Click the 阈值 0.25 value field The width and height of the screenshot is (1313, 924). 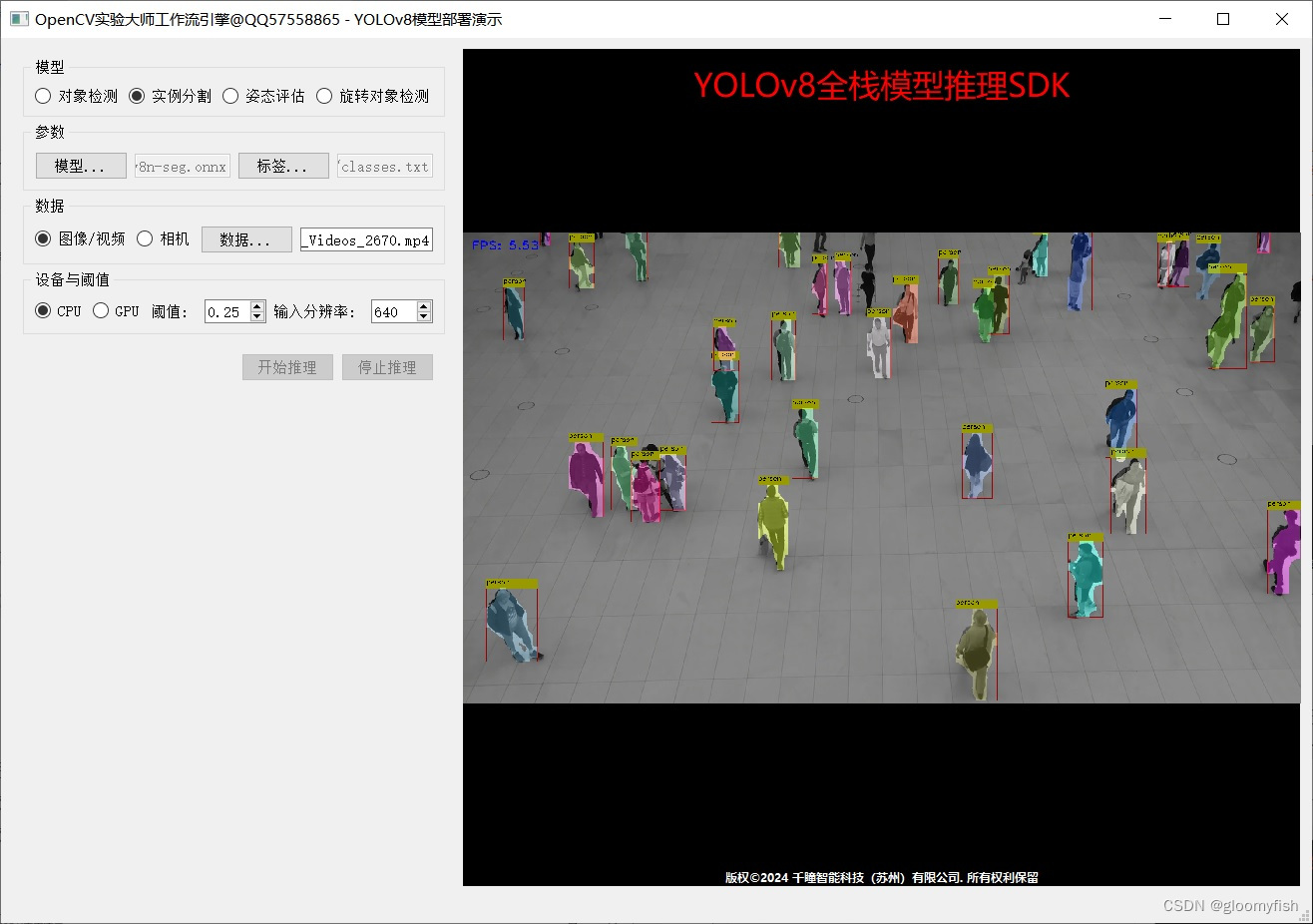tap(226, 311)
